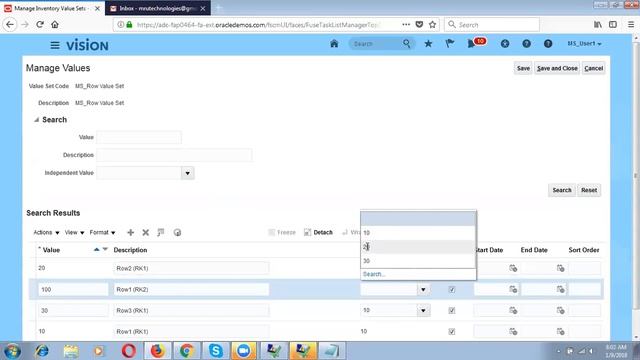Open the Format menu

tap(102, 232)
